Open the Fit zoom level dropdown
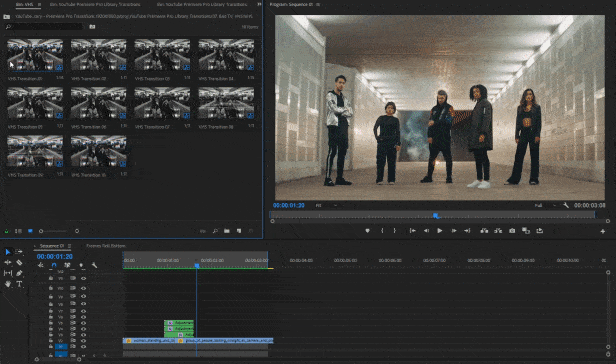Screen dimensions: 616x364 click(326, 205)
